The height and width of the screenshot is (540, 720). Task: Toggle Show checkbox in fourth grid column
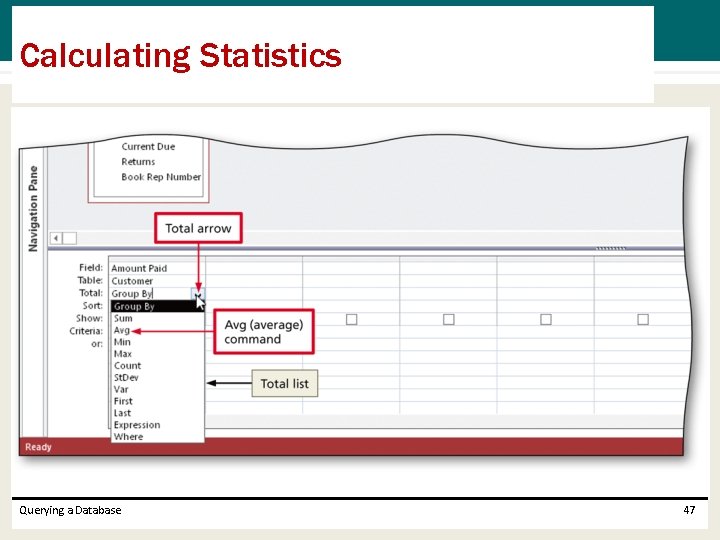point(449,319)
